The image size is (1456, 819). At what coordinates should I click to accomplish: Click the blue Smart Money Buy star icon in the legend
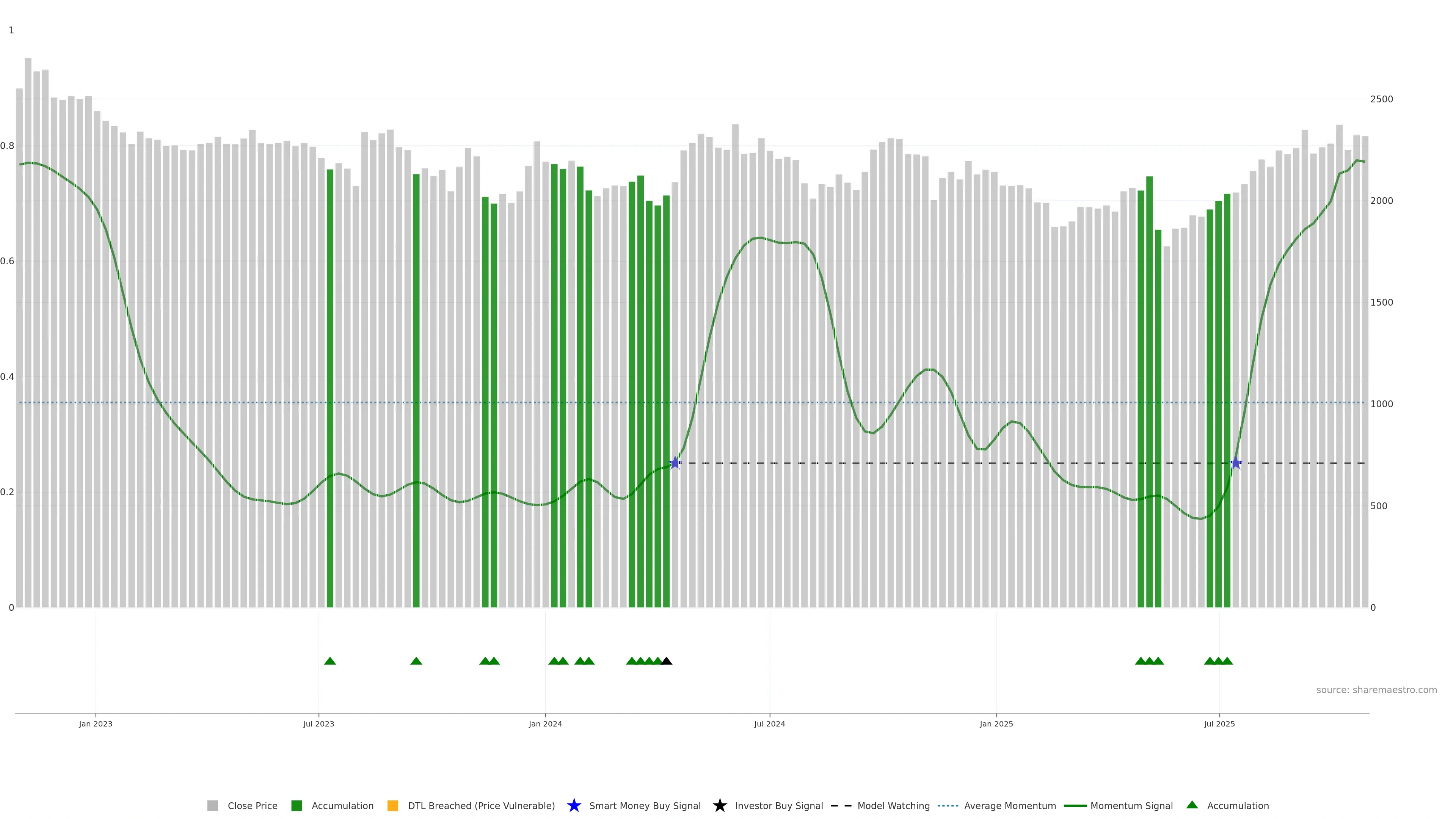574,805
